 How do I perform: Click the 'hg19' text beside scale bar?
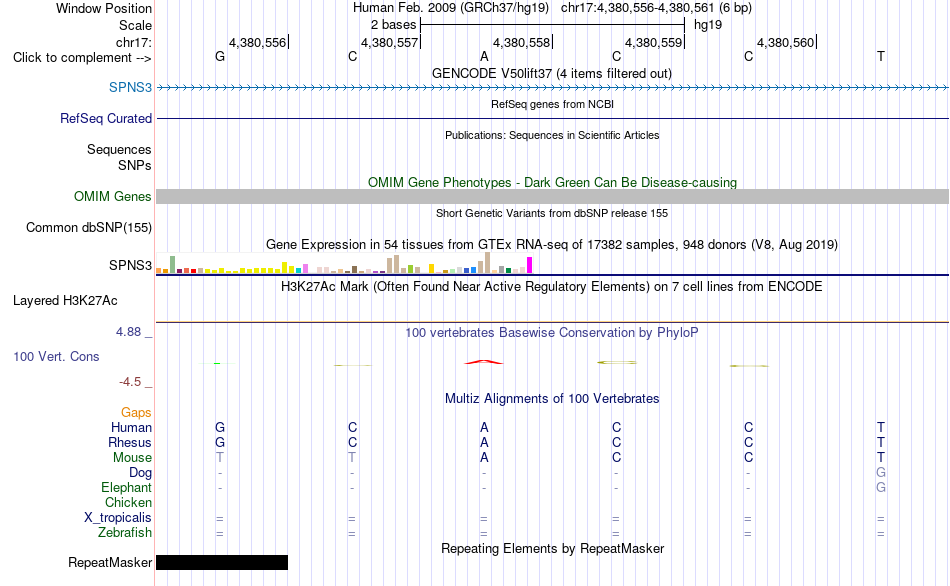(708, 25)
